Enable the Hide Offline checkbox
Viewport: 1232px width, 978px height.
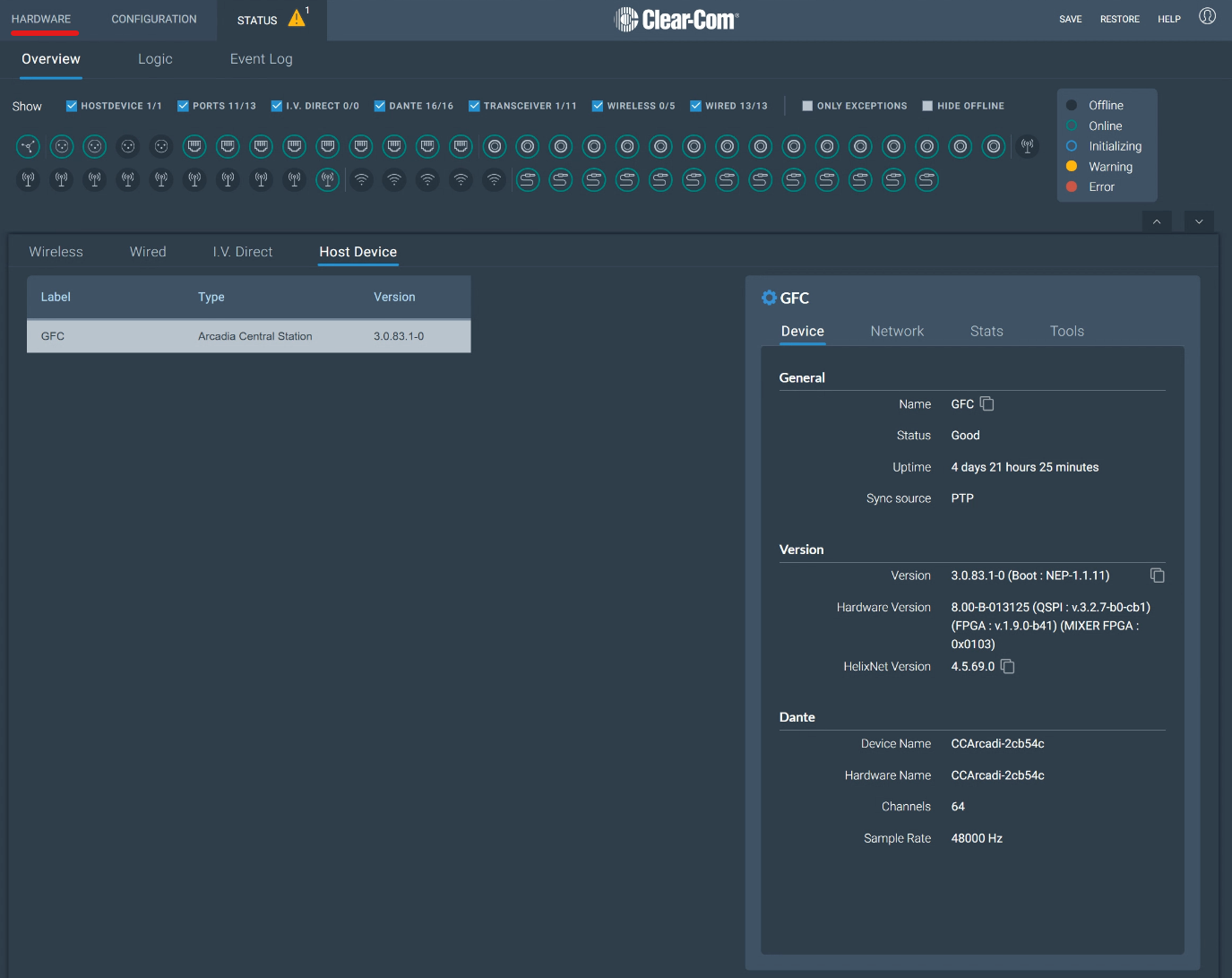click(x=927, y=106)
